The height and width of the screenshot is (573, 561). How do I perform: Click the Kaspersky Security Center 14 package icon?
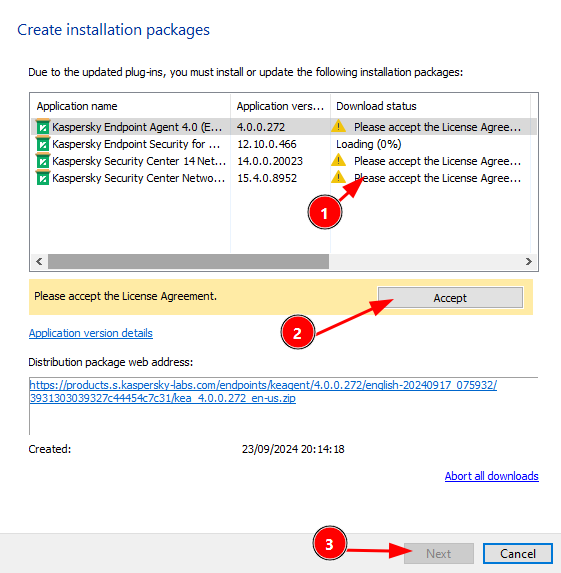43,161
